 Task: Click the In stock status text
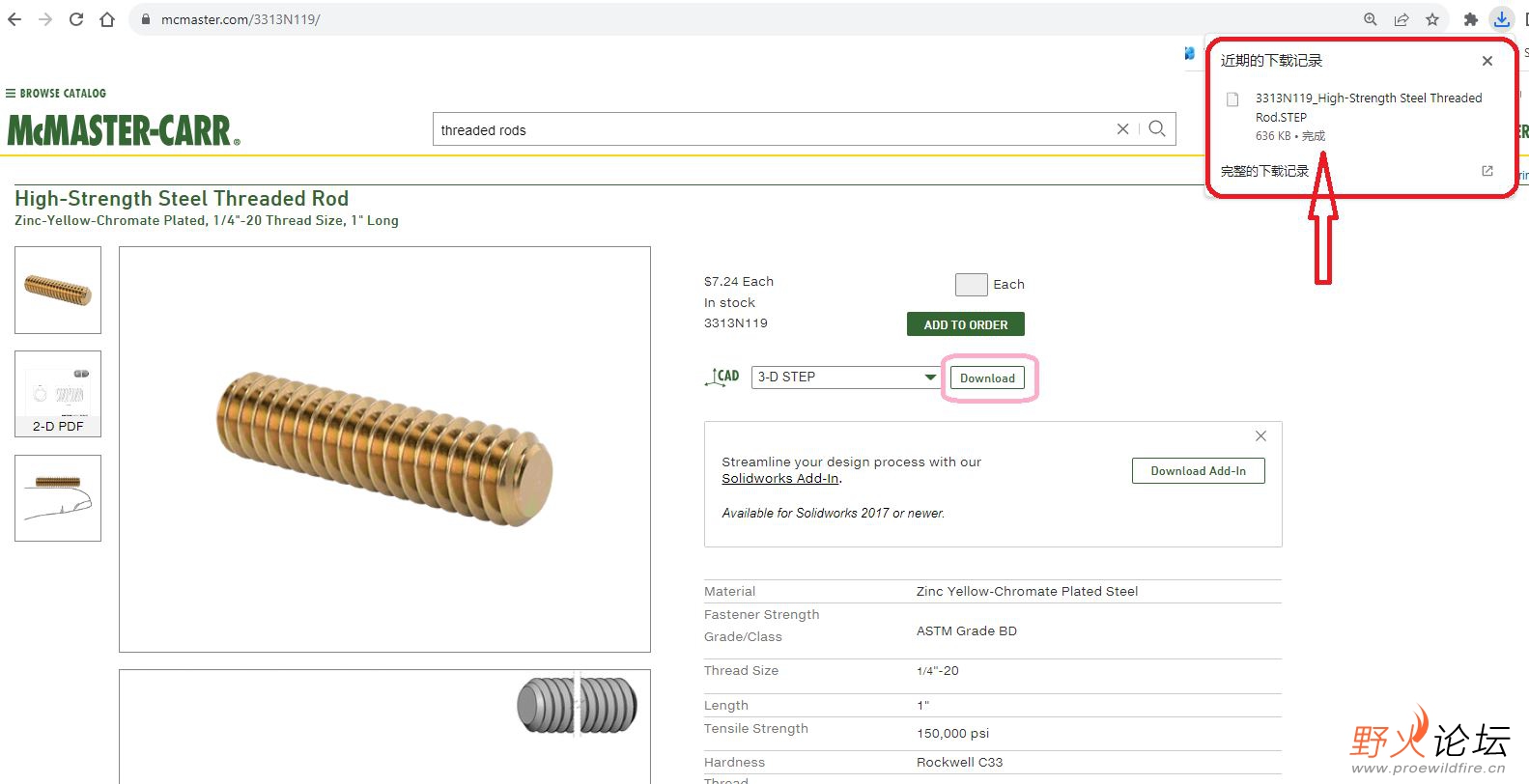pyautogui.click(x=730, y=303)
